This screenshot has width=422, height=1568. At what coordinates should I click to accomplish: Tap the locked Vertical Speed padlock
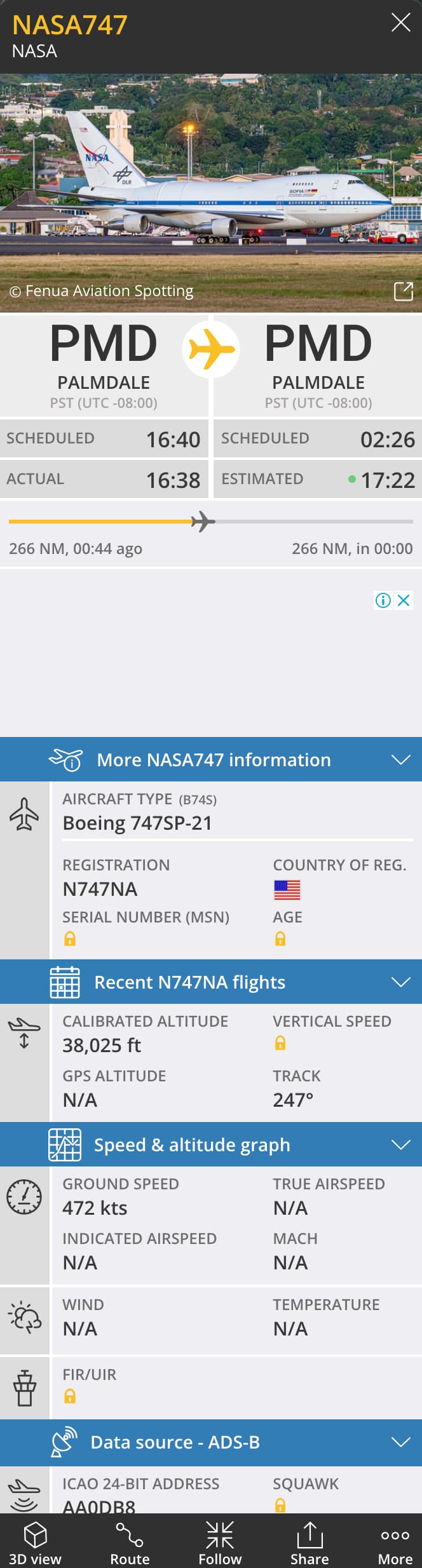280,1043
